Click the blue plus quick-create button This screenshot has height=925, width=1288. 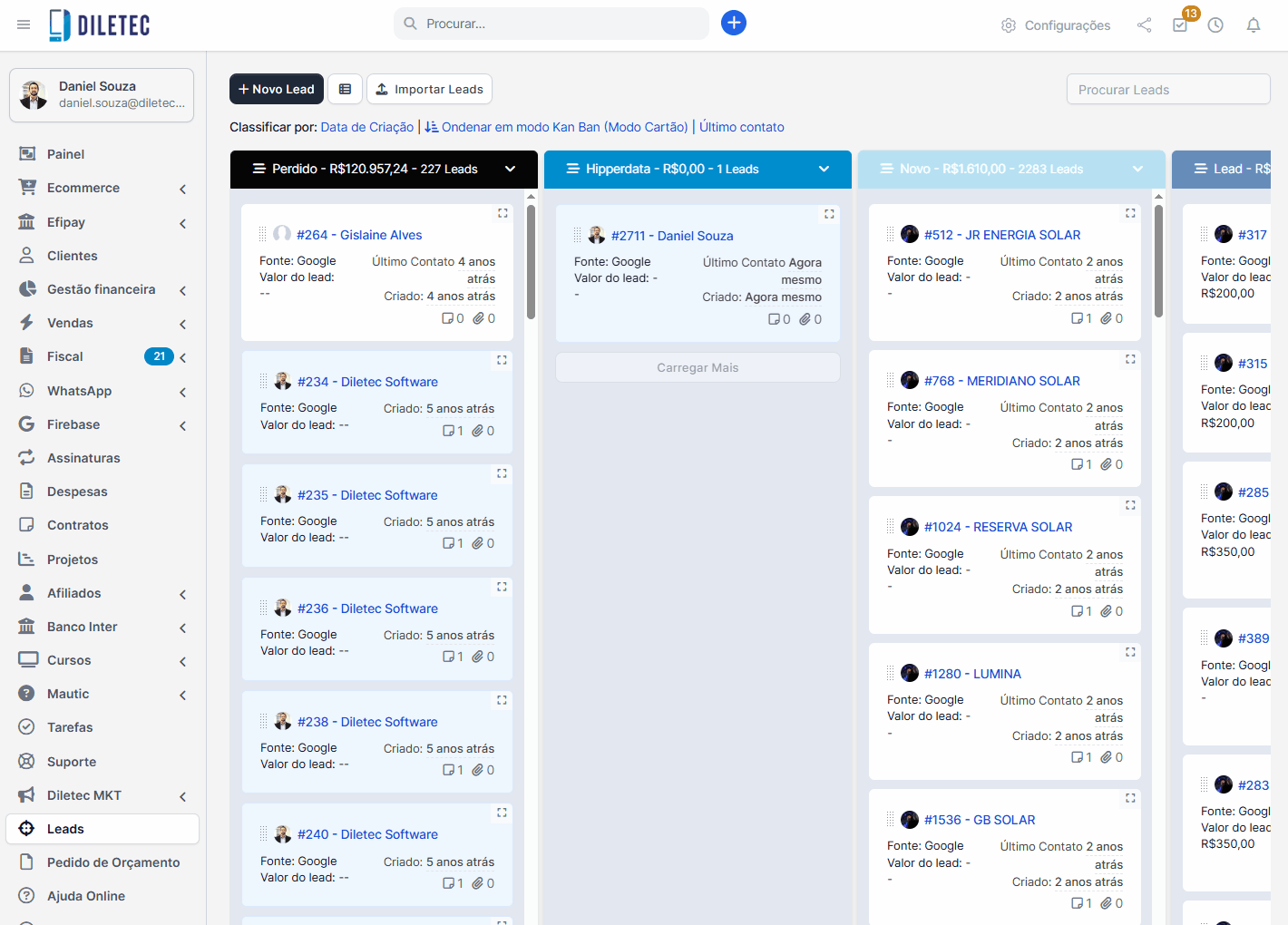coord(734,22)
